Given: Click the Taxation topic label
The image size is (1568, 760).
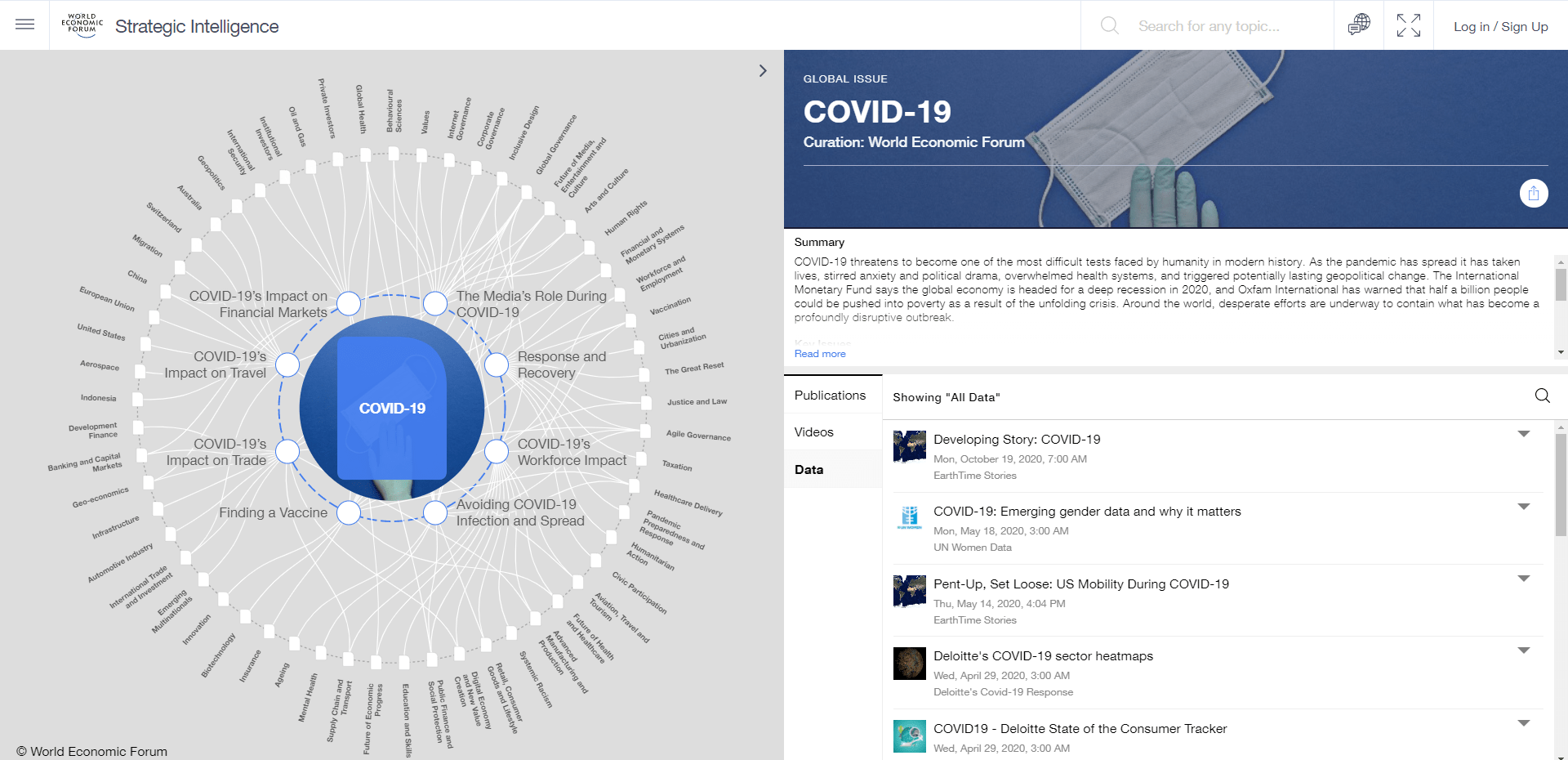Looking at the screenshot, I should tap(677, 465).
